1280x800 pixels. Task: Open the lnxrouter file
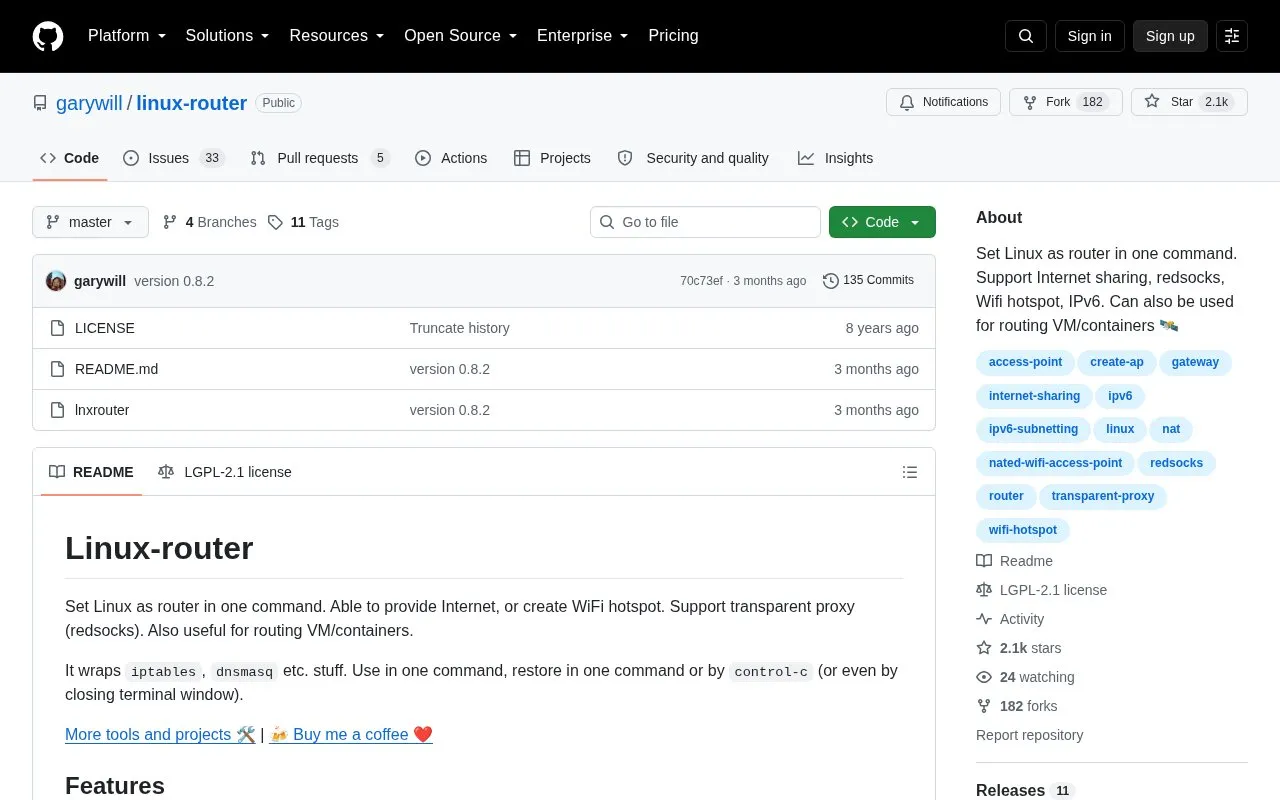click(x=102, y=410)
